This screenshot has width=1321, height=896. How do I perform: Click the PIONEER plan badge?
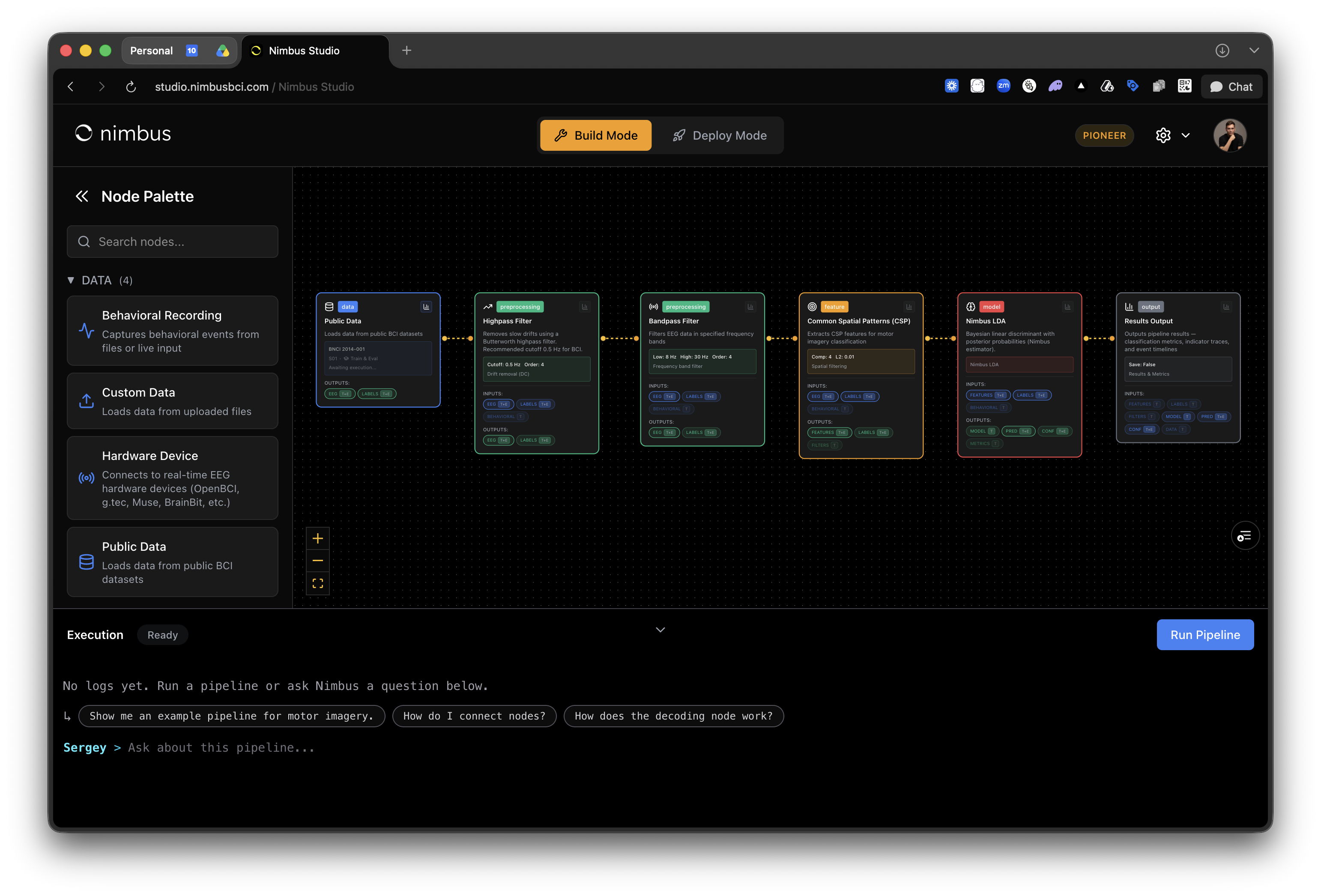click(1104, 135)
